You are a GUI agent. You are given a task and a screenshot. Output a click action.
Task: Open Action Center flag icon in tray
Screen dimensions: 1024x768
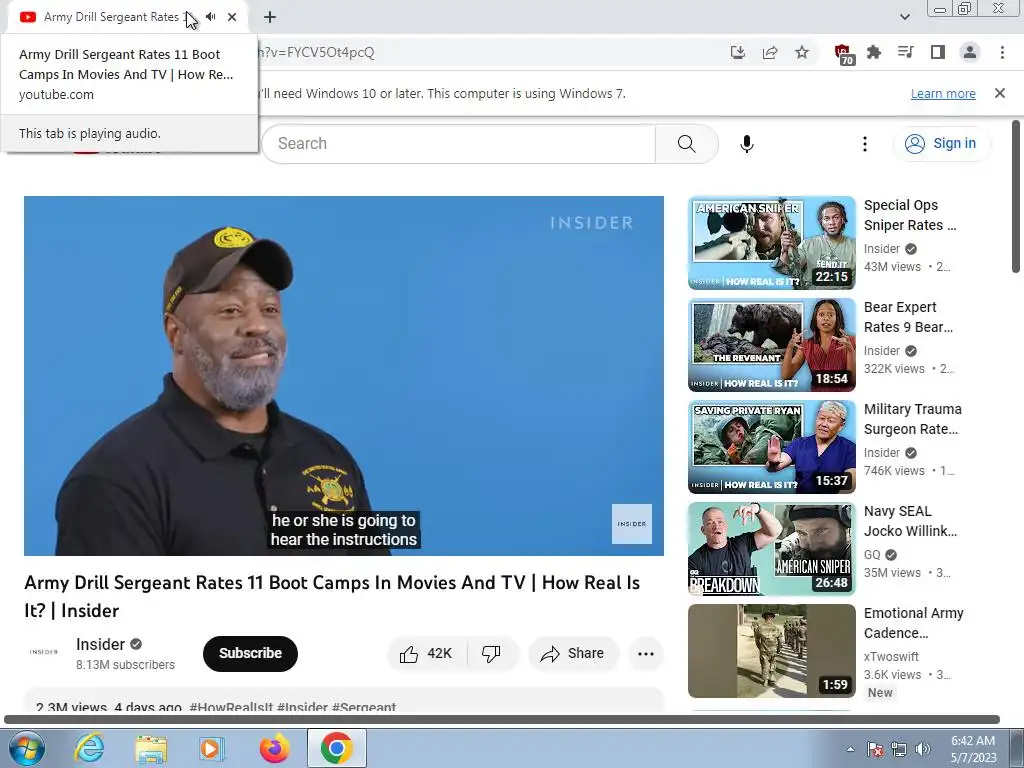[875, 749]
